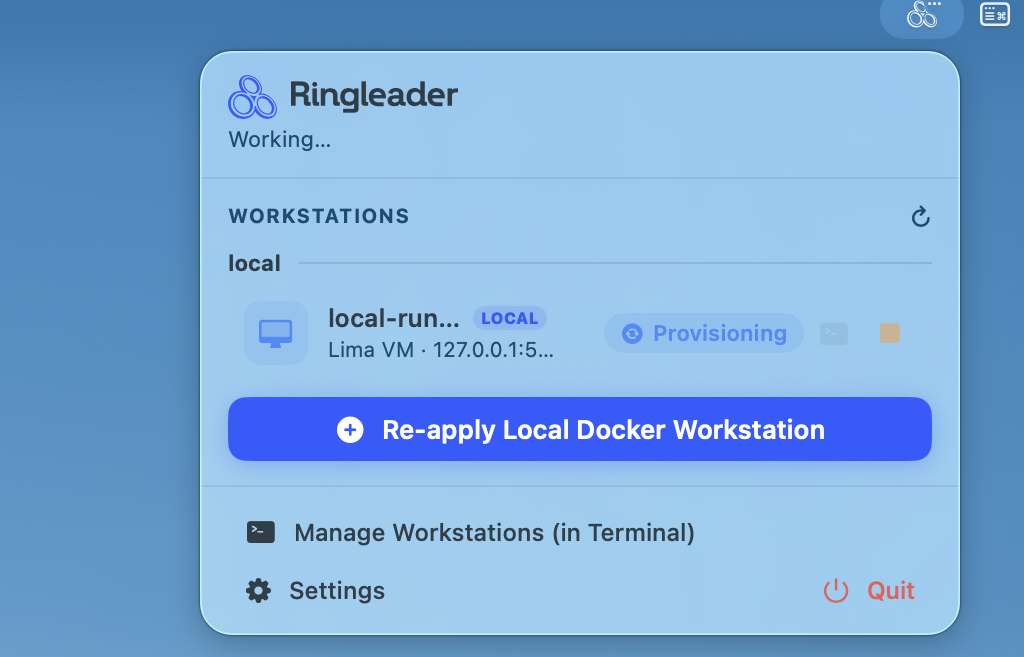Click the Quit power icon
The image size is (1024, 657).
836,590
